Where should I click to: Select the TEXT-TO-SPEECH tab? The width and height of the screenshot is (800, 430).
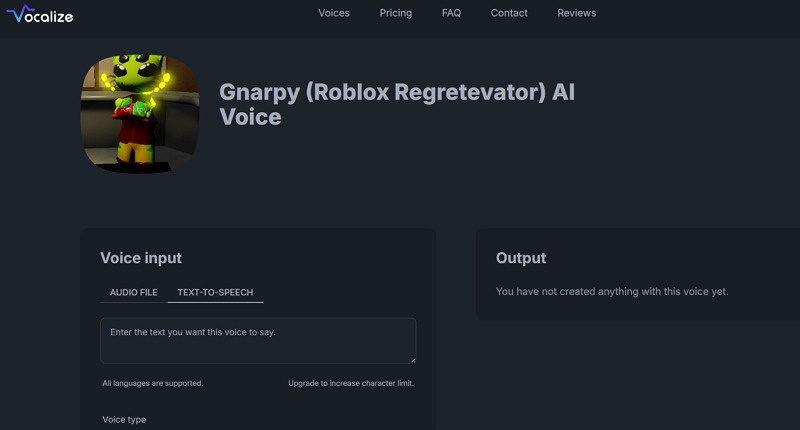point(215,292)
